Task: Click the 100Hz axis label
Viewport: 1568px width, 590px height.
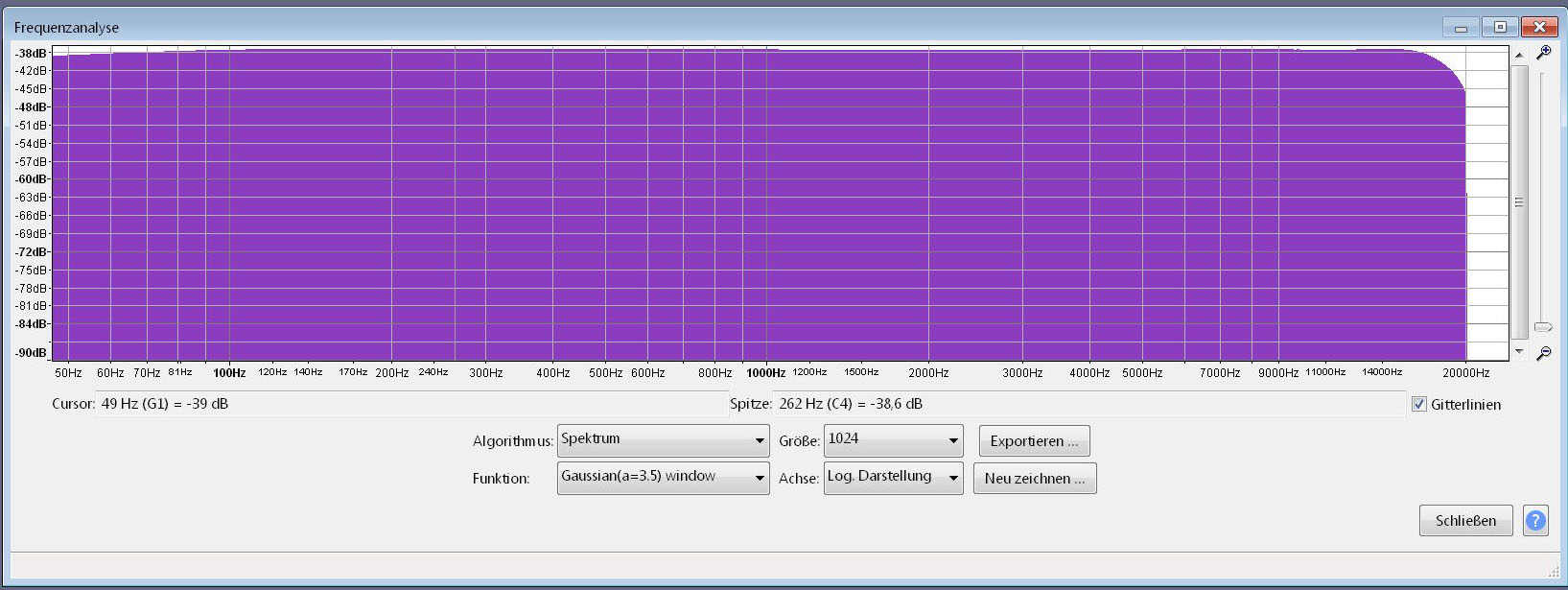Action: [x=229, y=373]
